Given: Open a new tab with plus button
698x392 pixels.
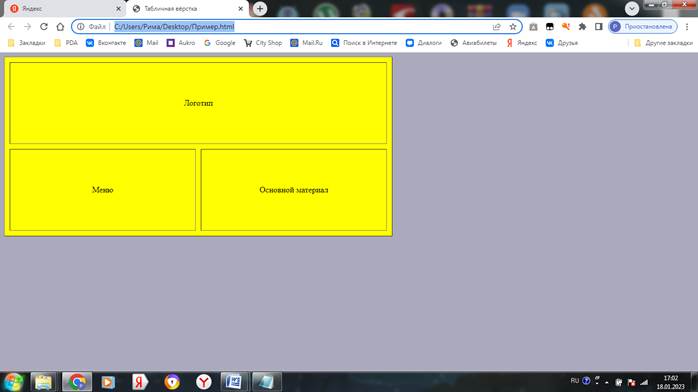Looking at the screenshot, I should click(260, 8).
